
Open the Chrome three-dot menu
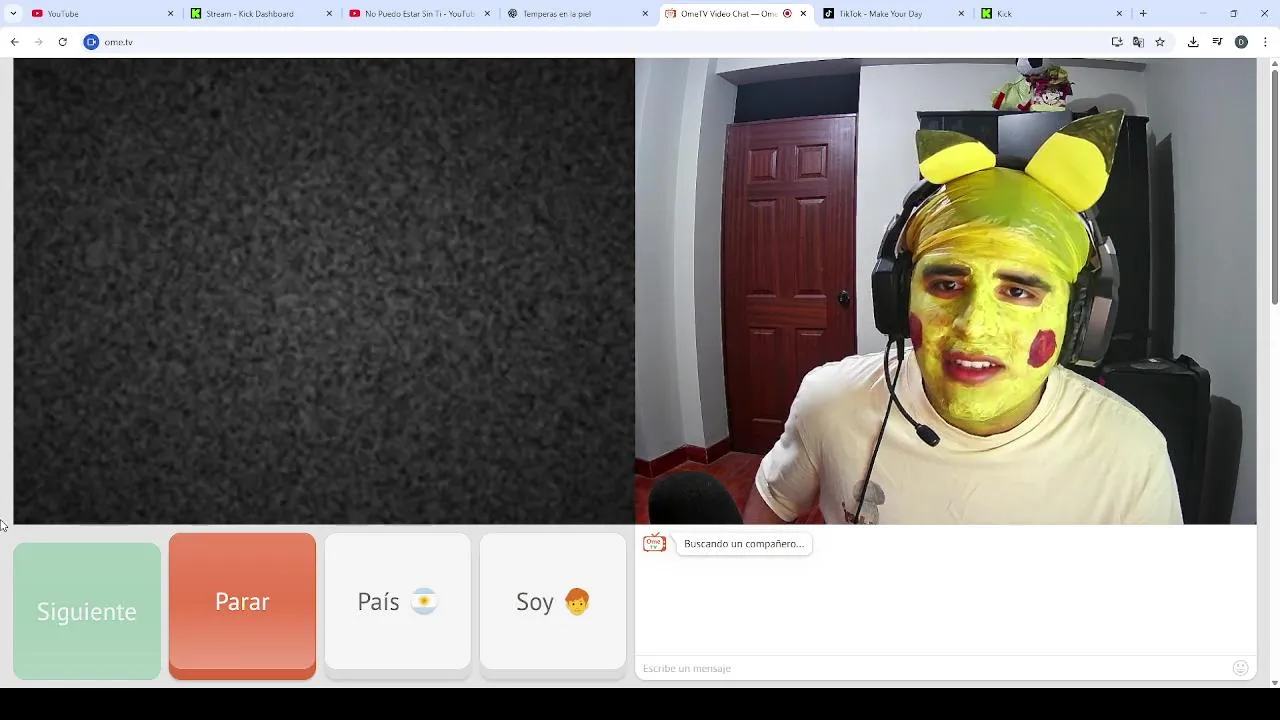point(1265,42)
